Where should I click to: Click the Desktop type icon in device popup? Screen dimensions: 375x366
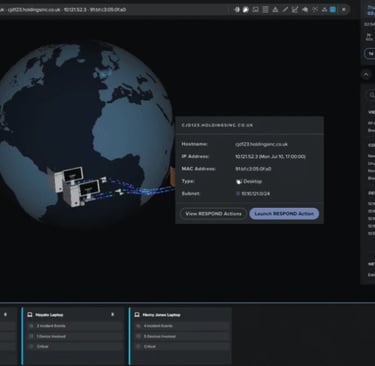[239, 181]
